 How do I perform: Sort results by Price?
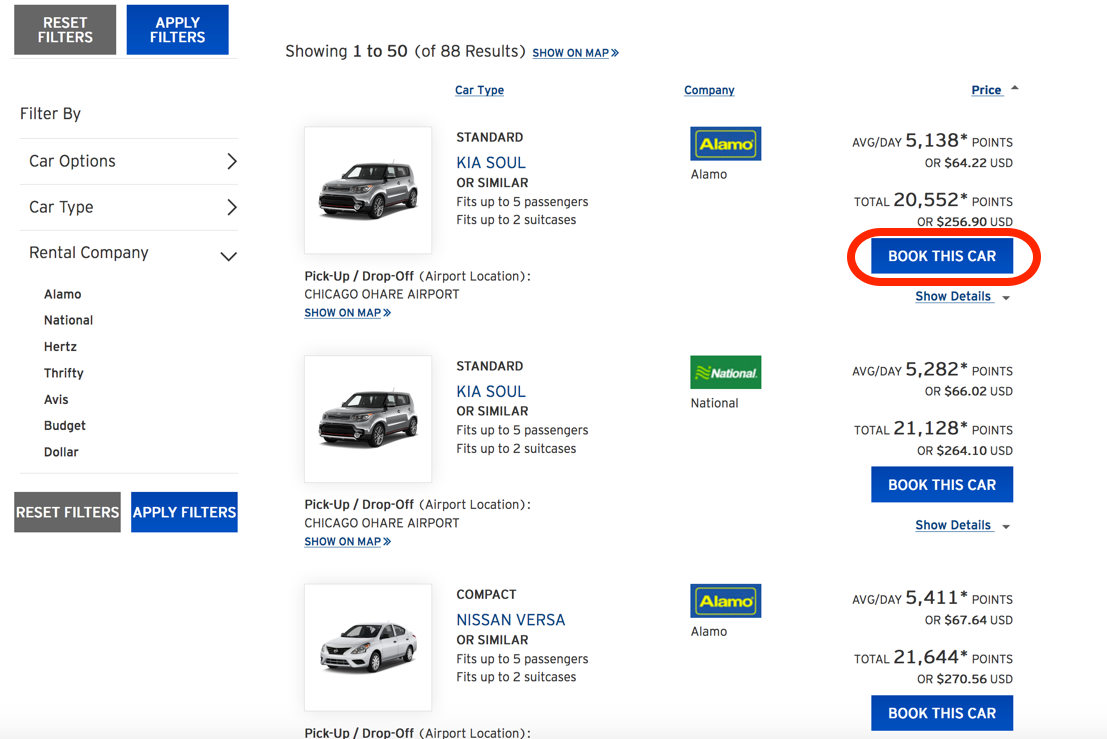(x=986, y=90)
